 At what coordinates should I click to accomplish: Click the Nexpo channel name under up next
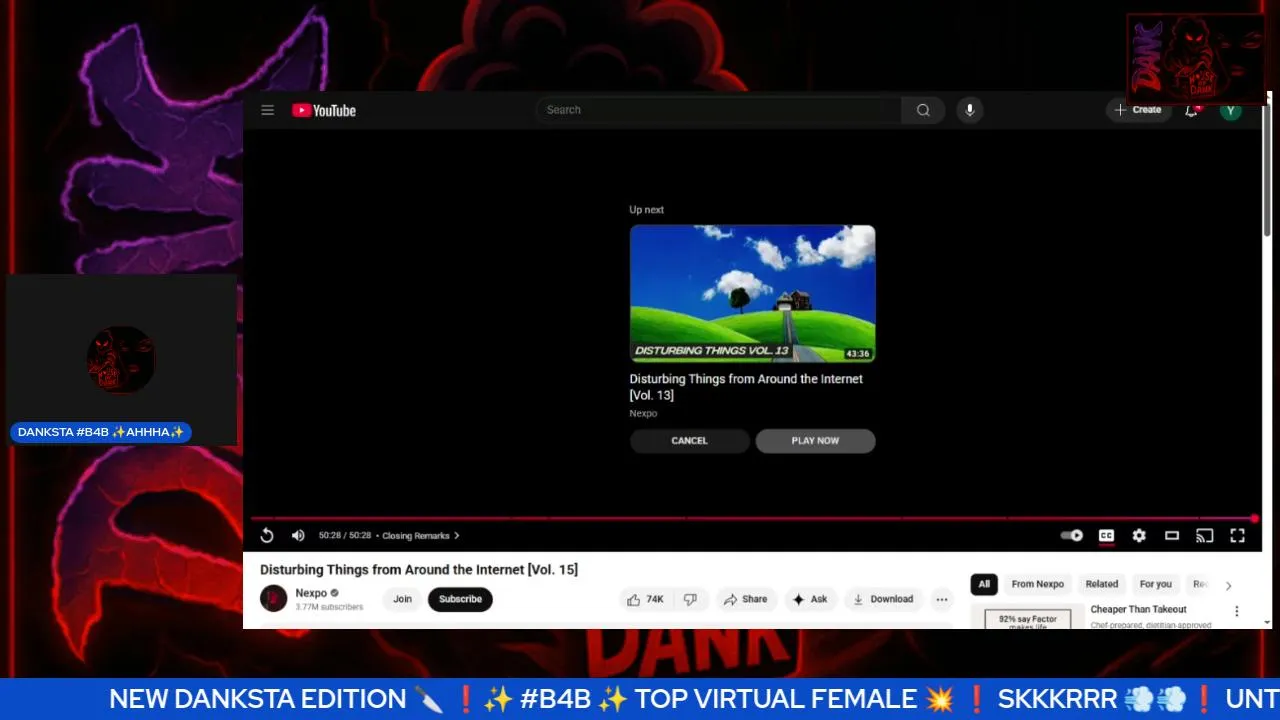click(x=643, y=413)
